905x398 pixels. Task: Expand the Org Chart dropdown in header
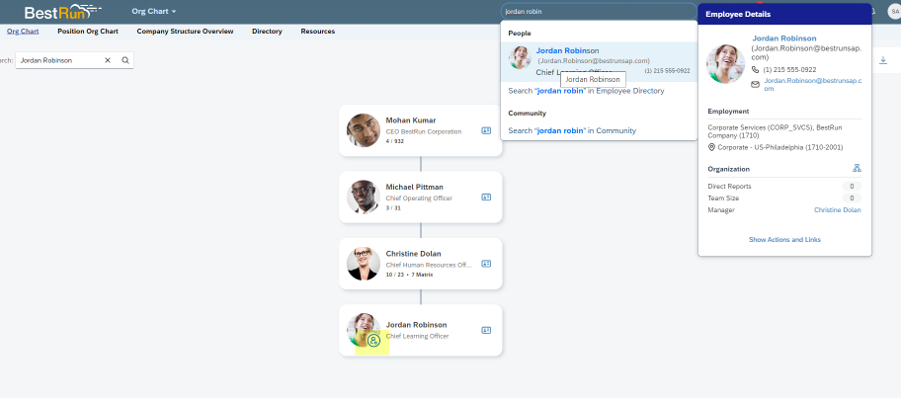coord(154,12)
